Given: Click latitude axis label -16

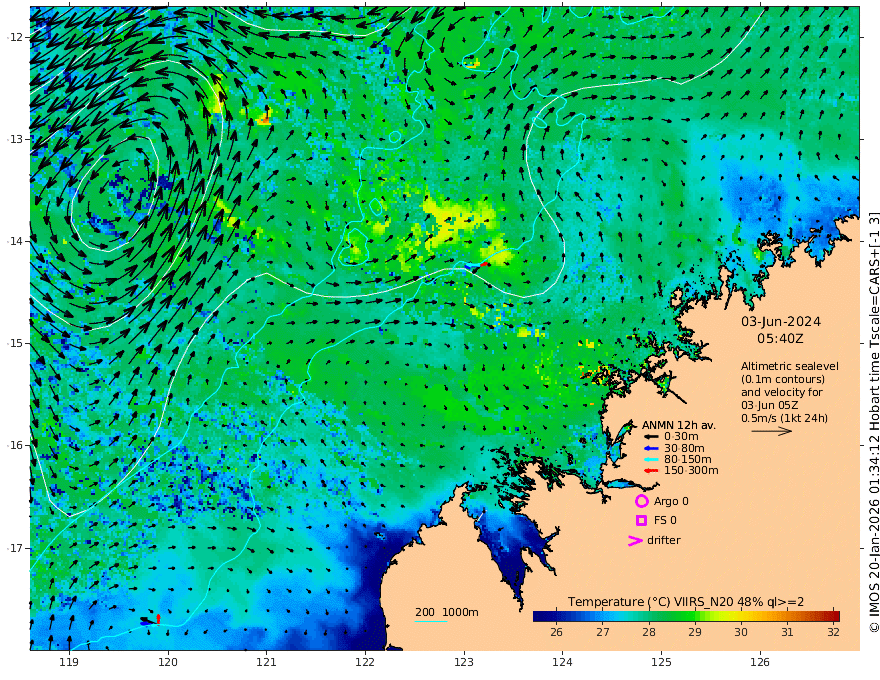Looking at the screenshot, I should click(15, 445).
